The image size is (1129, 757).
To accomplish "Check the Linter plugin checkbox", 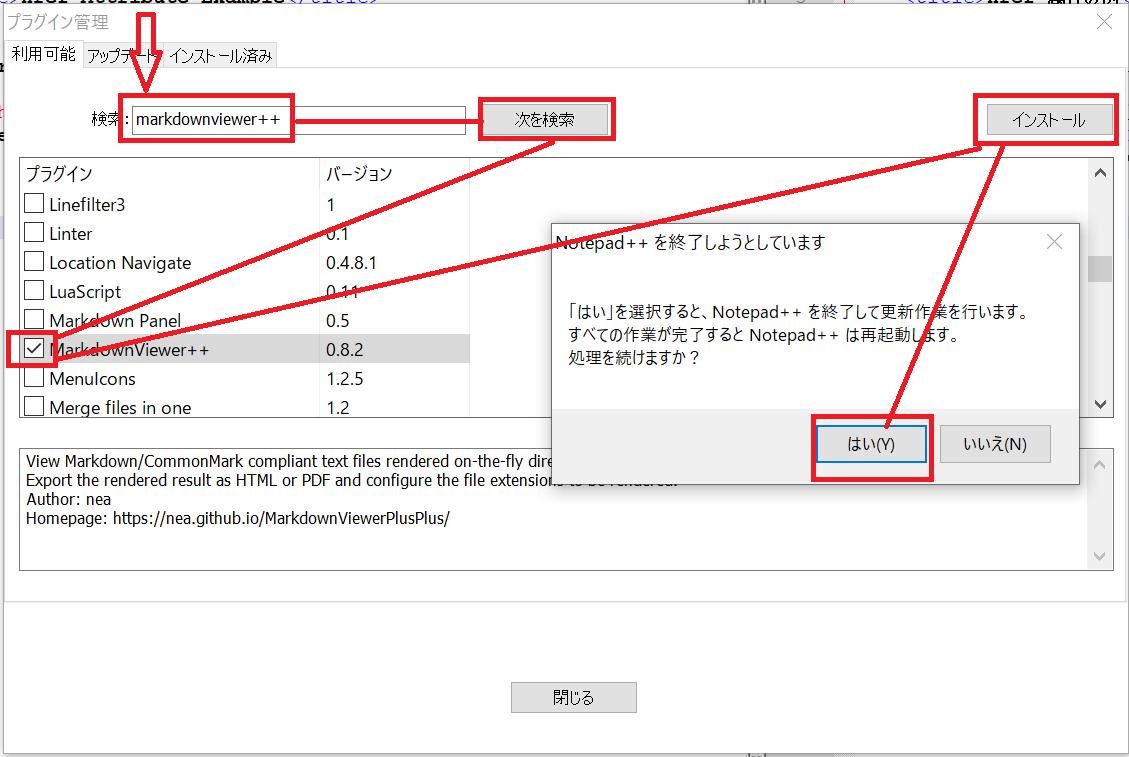I will click(x=33, y=232).
